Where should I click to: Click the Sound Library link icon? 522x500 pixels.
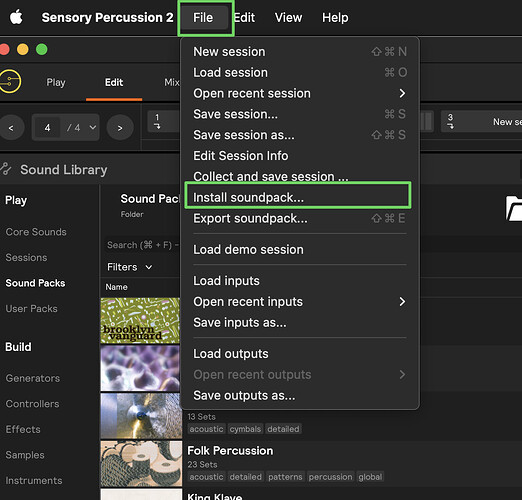click(6, 169)
